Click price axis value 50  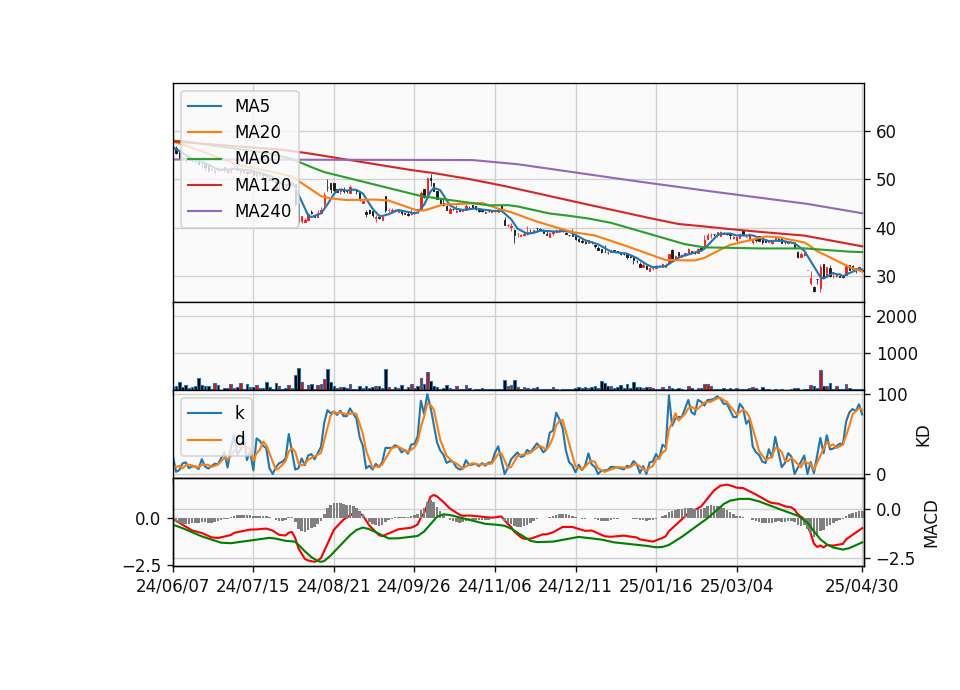[x=885, y=180]
